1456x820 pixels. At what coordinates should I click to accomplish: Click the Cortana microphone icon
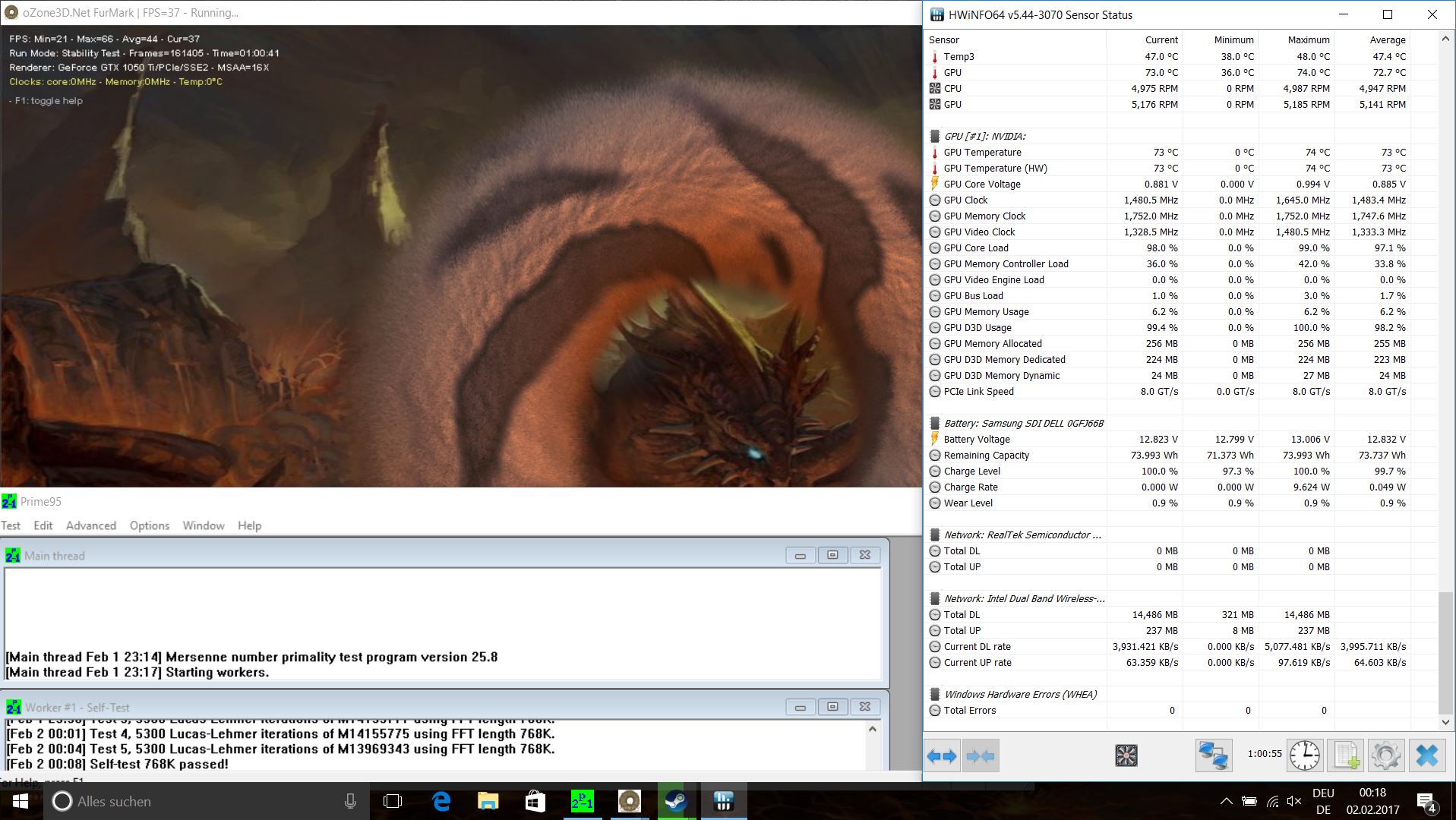click(350, 801)
